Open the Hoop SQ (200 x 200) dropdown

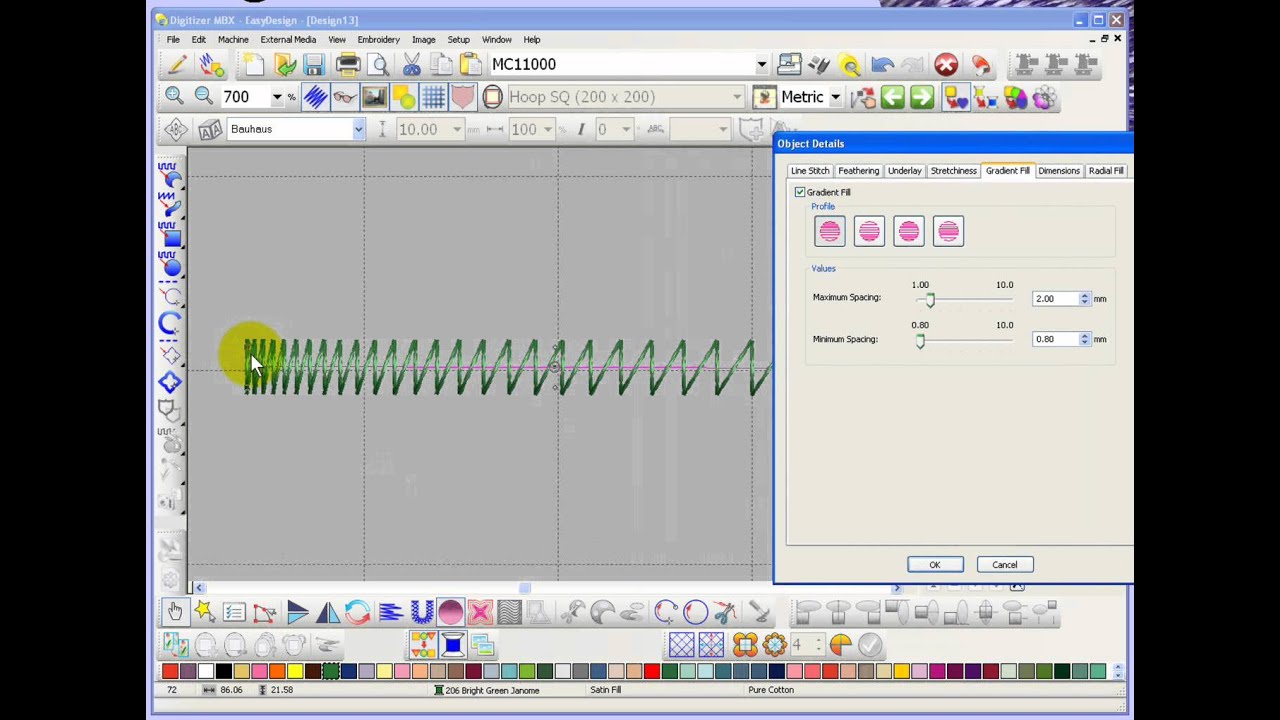point(737,97)
